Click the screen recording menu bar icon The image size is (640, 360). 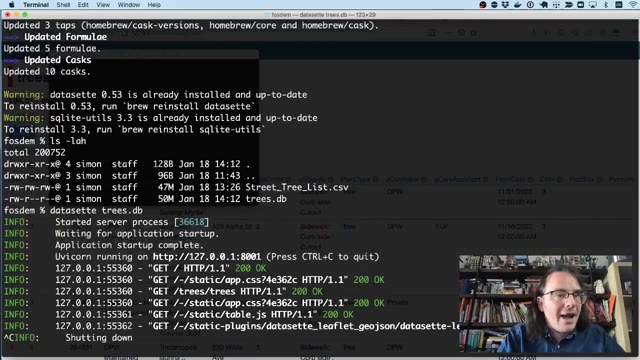pyautogui.click(x=580, y=5)
